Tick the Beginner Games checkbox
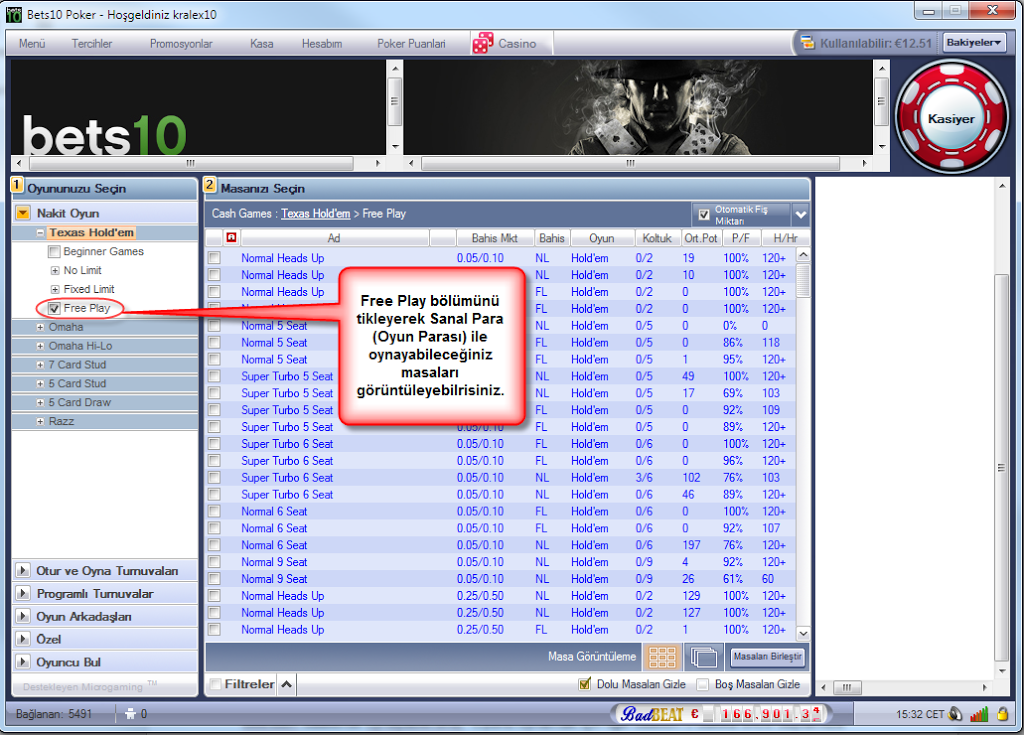The image size is (1024, 735). (x=54, y=252)
